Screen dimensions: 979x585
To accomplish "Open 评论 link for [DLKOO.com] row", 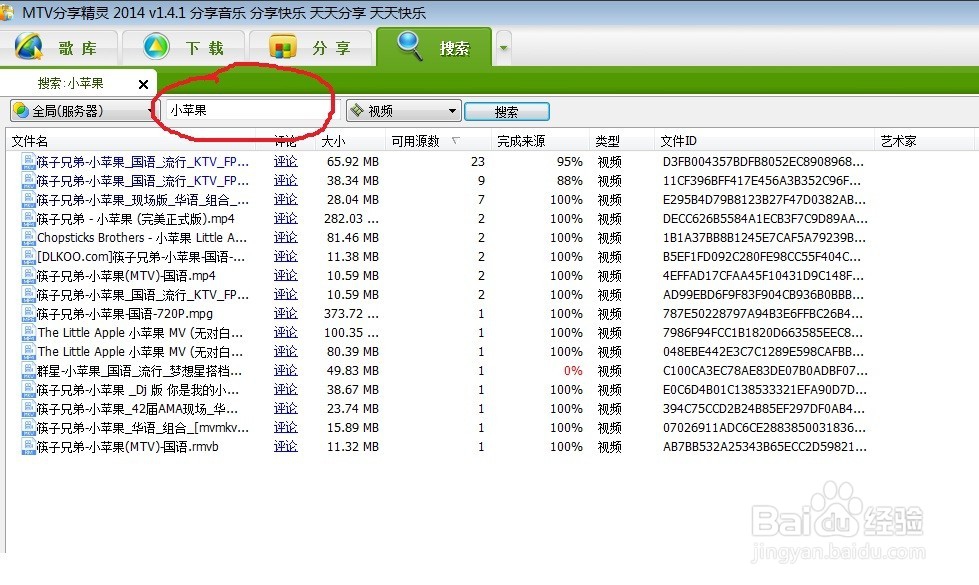I will pyautogui.click(x=285, y=257).
